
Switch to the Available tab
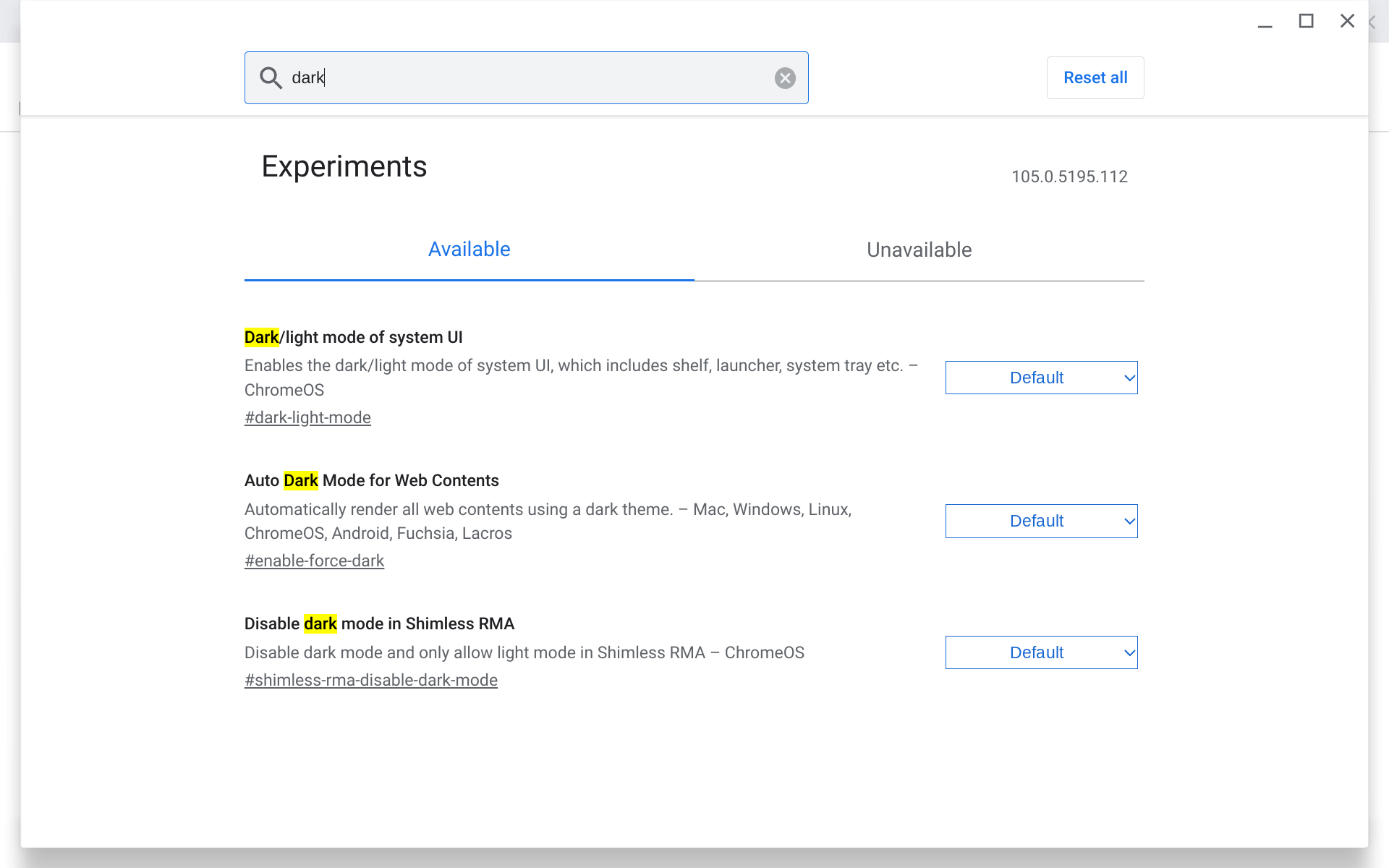click(469, 250)
